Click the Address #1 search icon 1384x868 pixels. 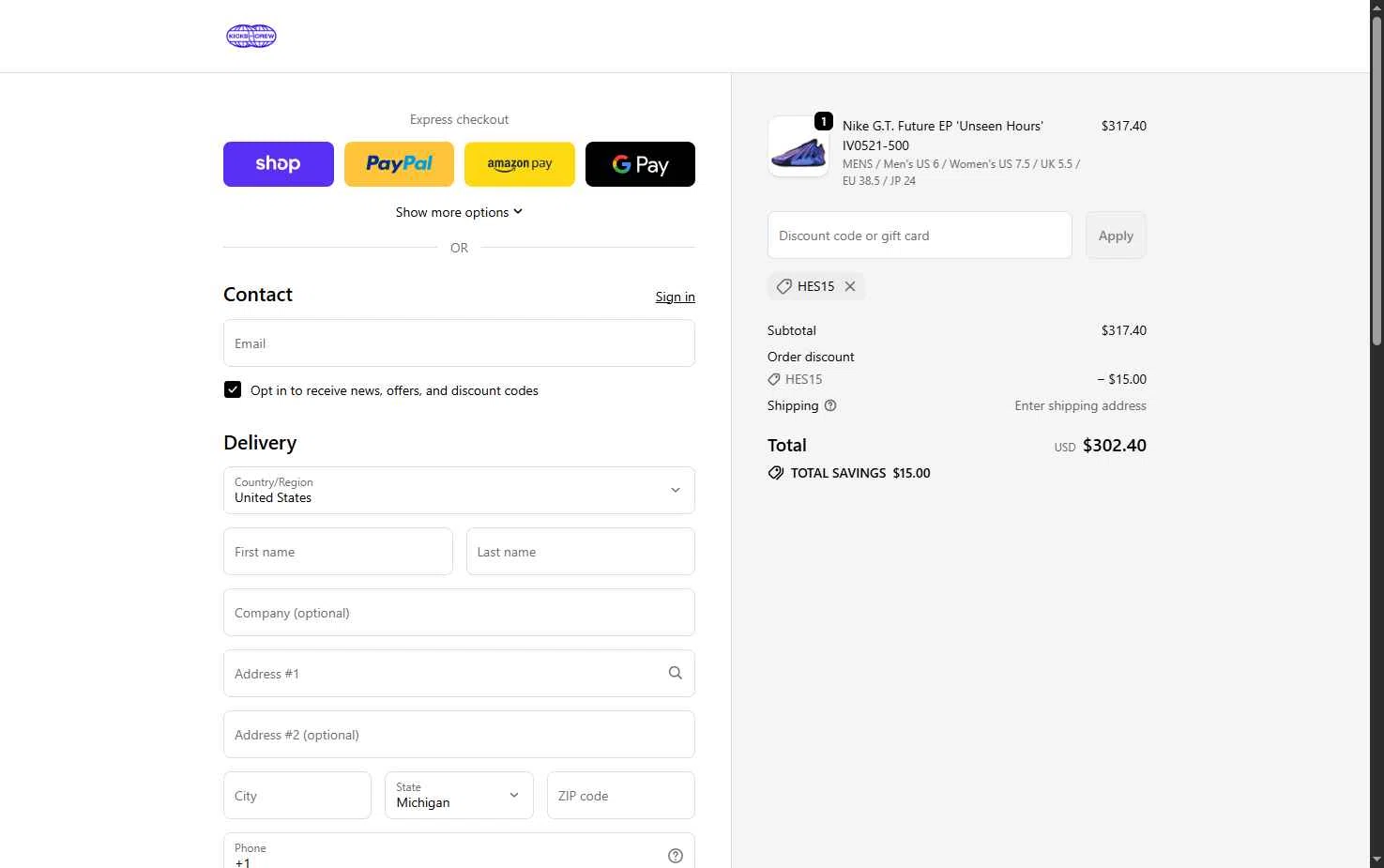675,673
